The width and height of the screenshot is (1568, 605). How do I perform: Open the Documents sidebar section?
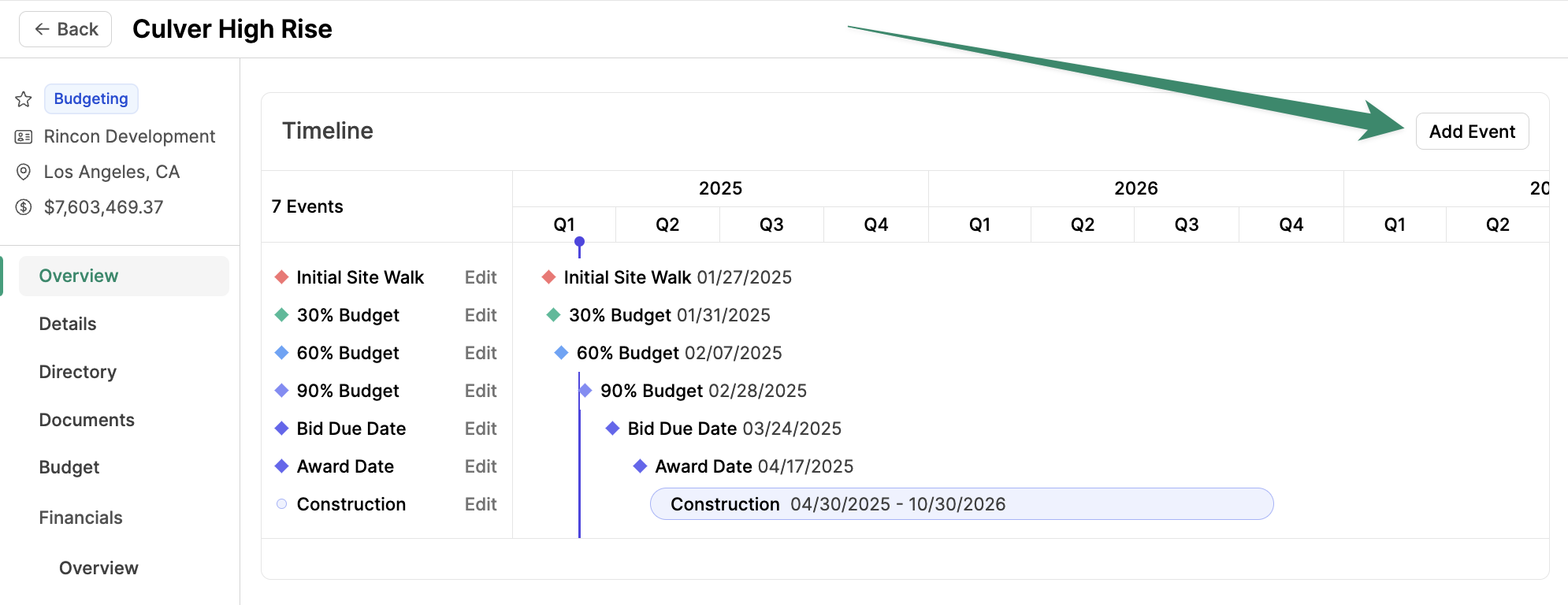[x=87, y=420]
